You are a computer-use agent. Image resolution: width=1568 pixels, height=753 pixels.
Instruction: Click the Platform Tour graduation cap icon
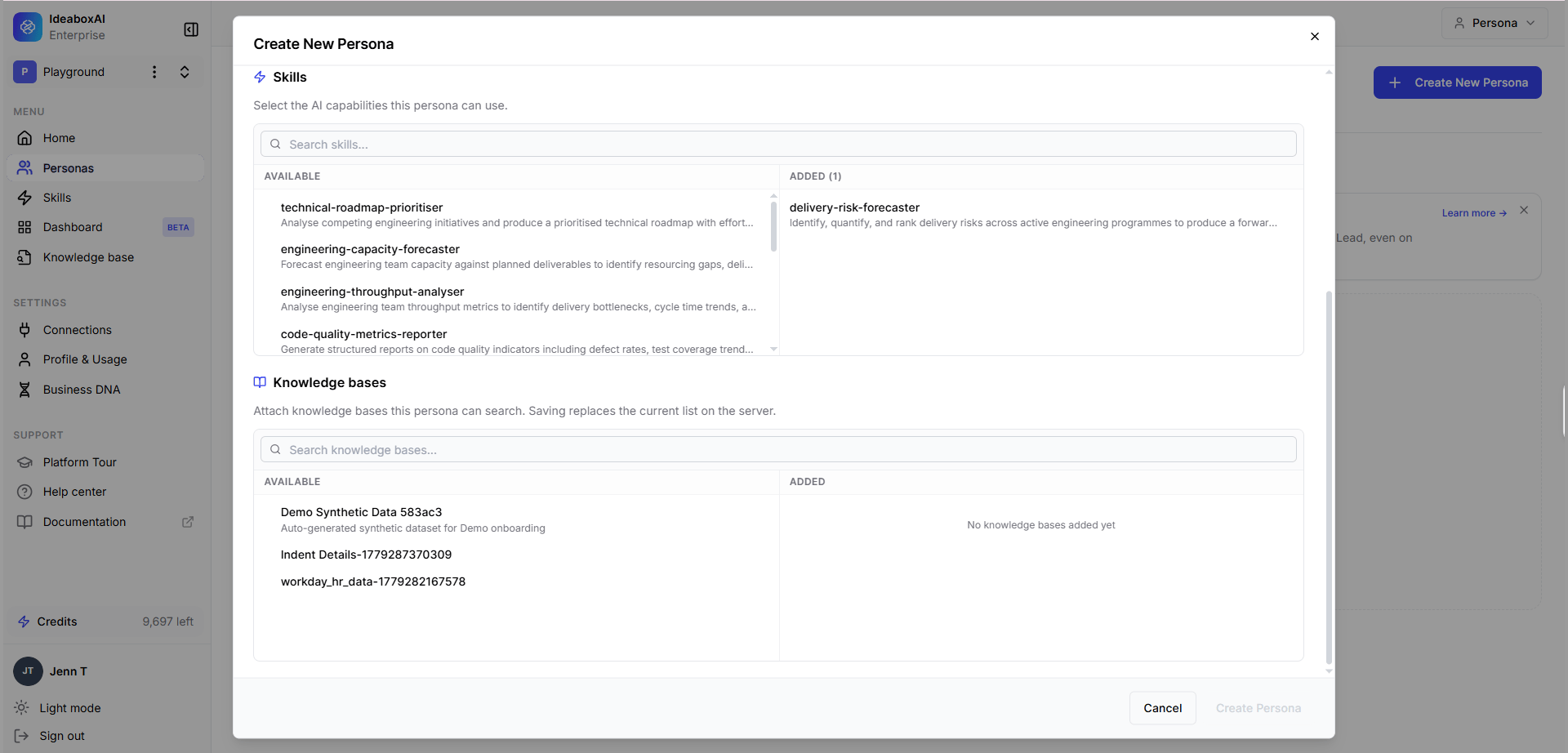tap(24, 462)
